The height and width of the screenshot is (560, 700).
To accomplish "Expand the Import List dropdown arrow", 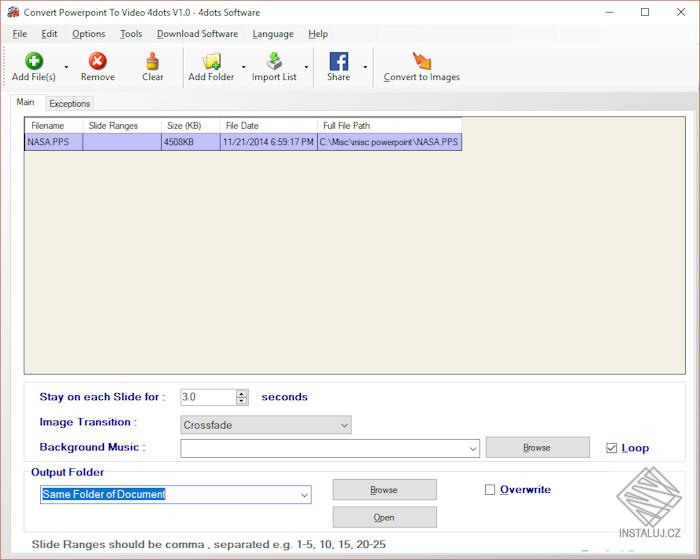I will 306,67.
